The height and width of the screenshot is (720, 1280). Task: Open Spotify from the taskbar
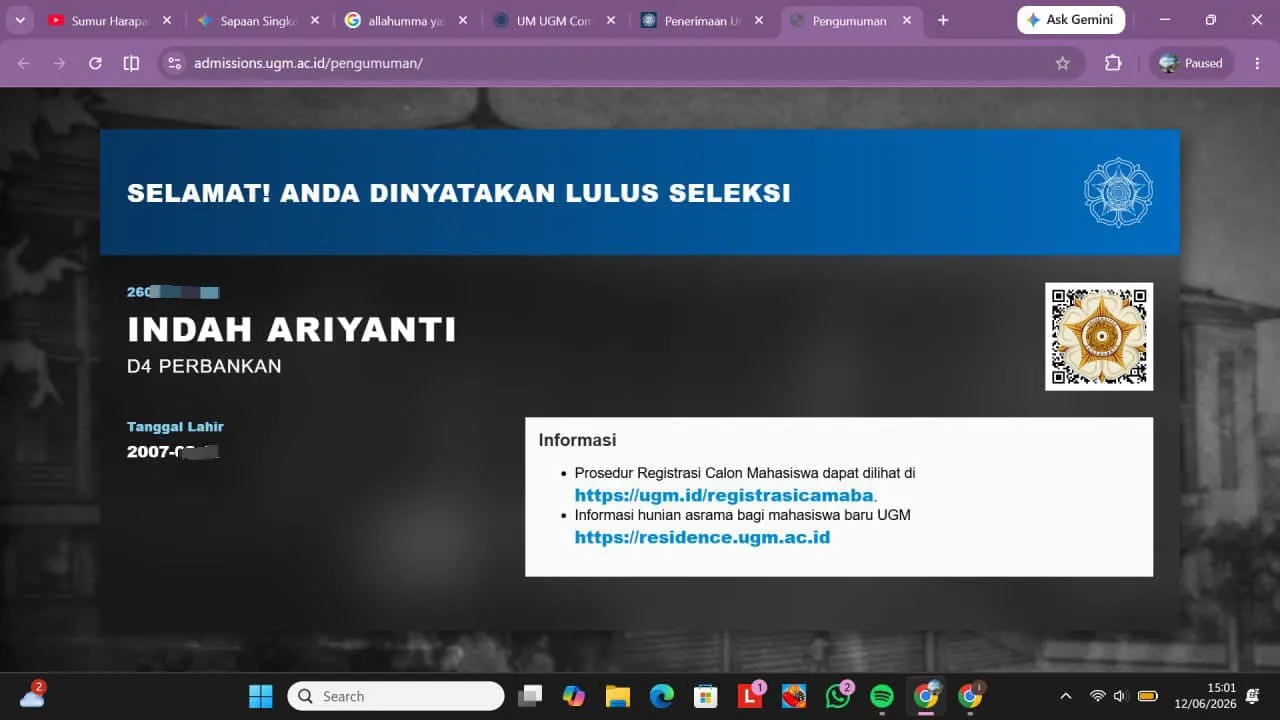[x=882, y=696]
